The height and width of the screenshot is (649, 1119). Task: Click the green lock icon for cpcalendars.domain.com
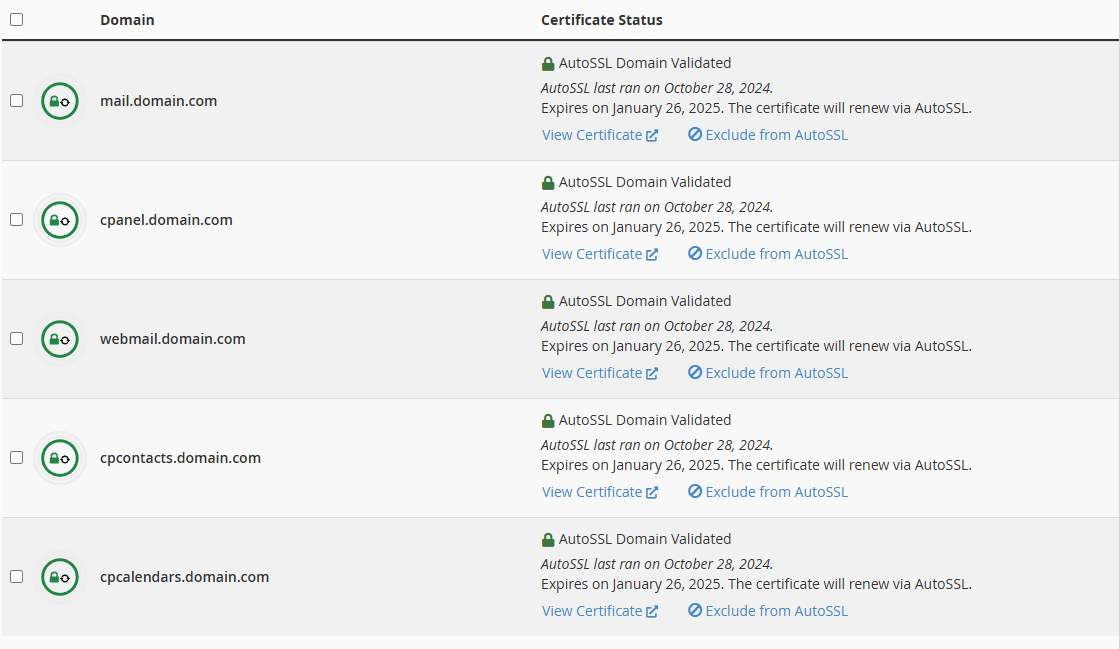pyautogui.click(x=60, y=577)
